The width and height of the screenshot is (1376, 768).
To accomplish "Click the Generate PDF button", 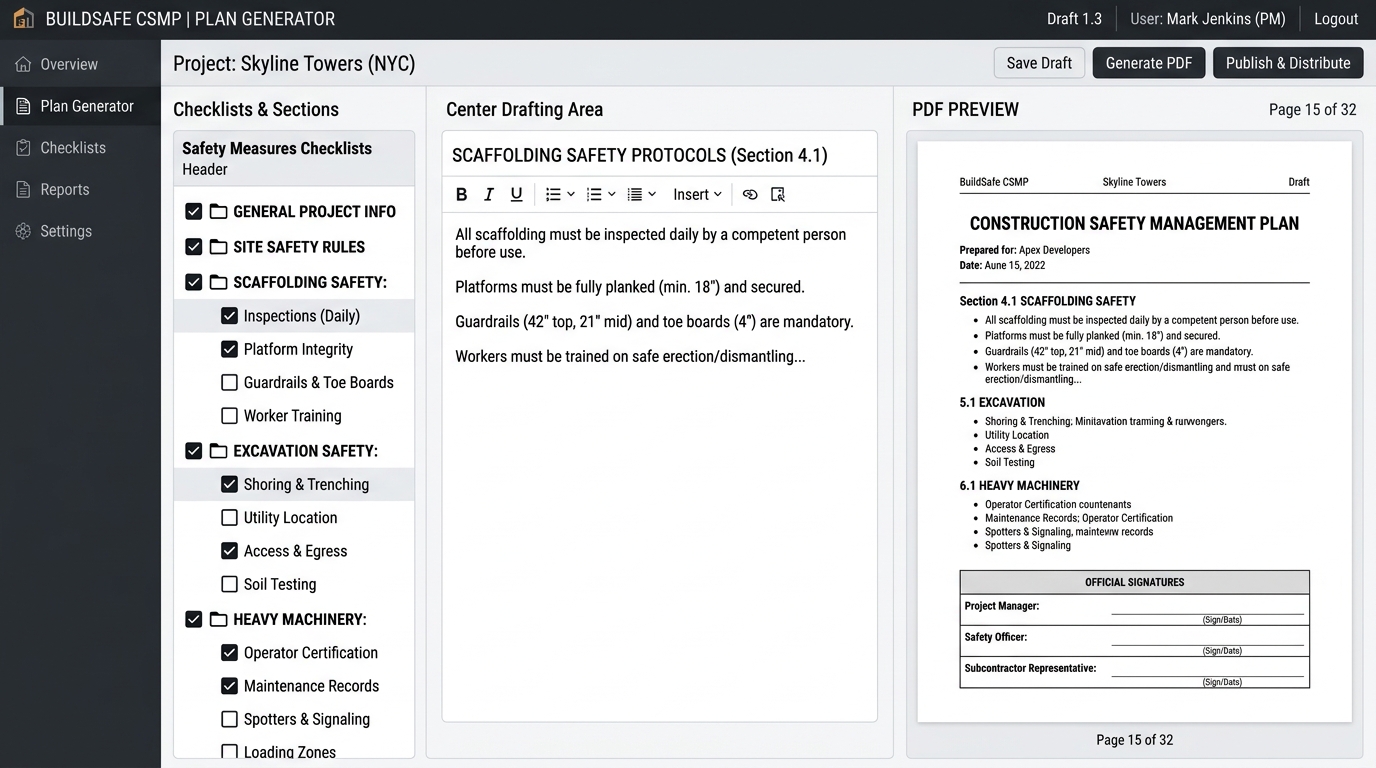I will [1149, 63].
